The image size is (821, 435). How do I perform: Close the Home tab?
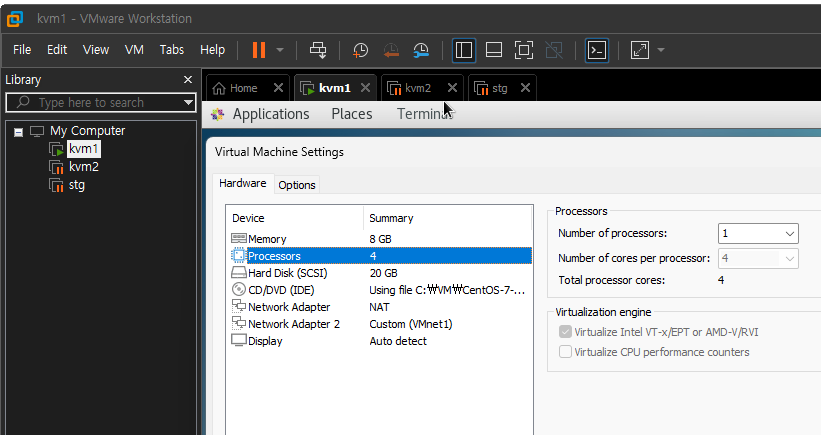coord(279,88)
